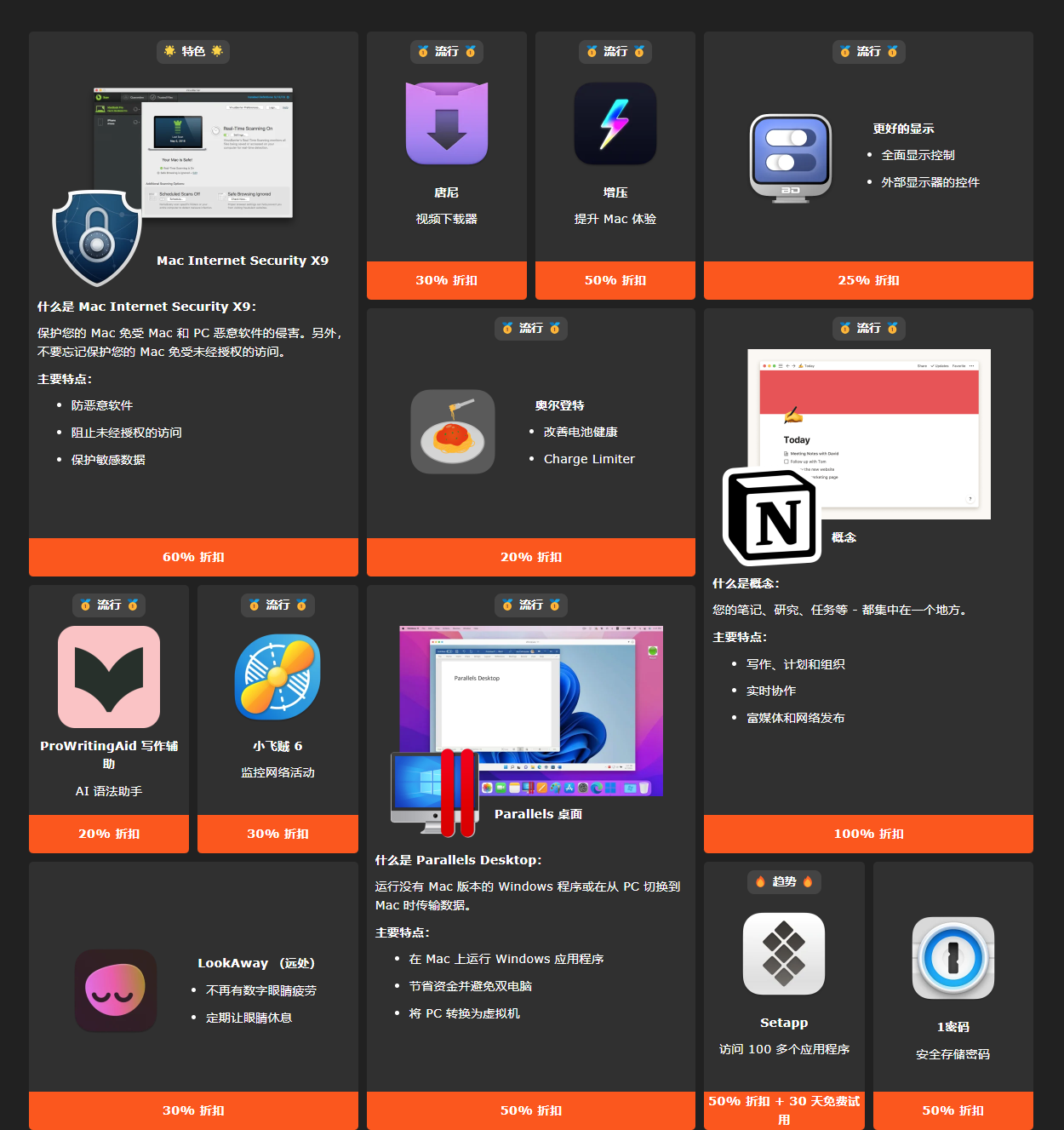The height and width of the screenshot is (1130, 1064).
Task: Click the 增压 lightning bolt app icon
Action: pyautogui.click(x=615, y=123)
